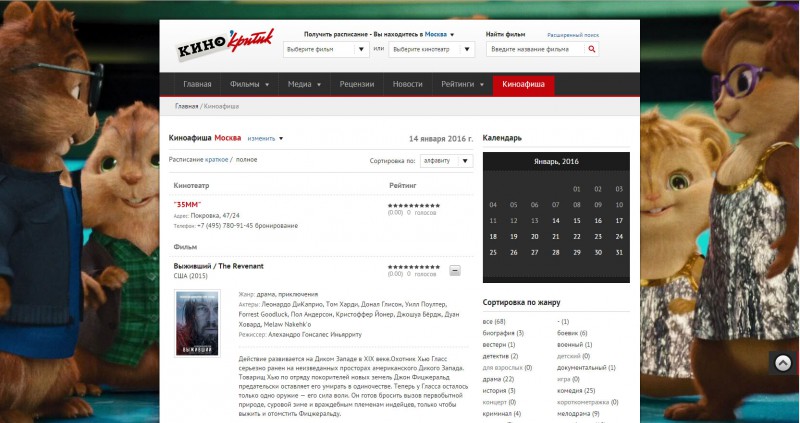This screenshot has width=800, height=423.
Task: Collapse The Revenant film details with minus button
Action: [x=455, y=271]
